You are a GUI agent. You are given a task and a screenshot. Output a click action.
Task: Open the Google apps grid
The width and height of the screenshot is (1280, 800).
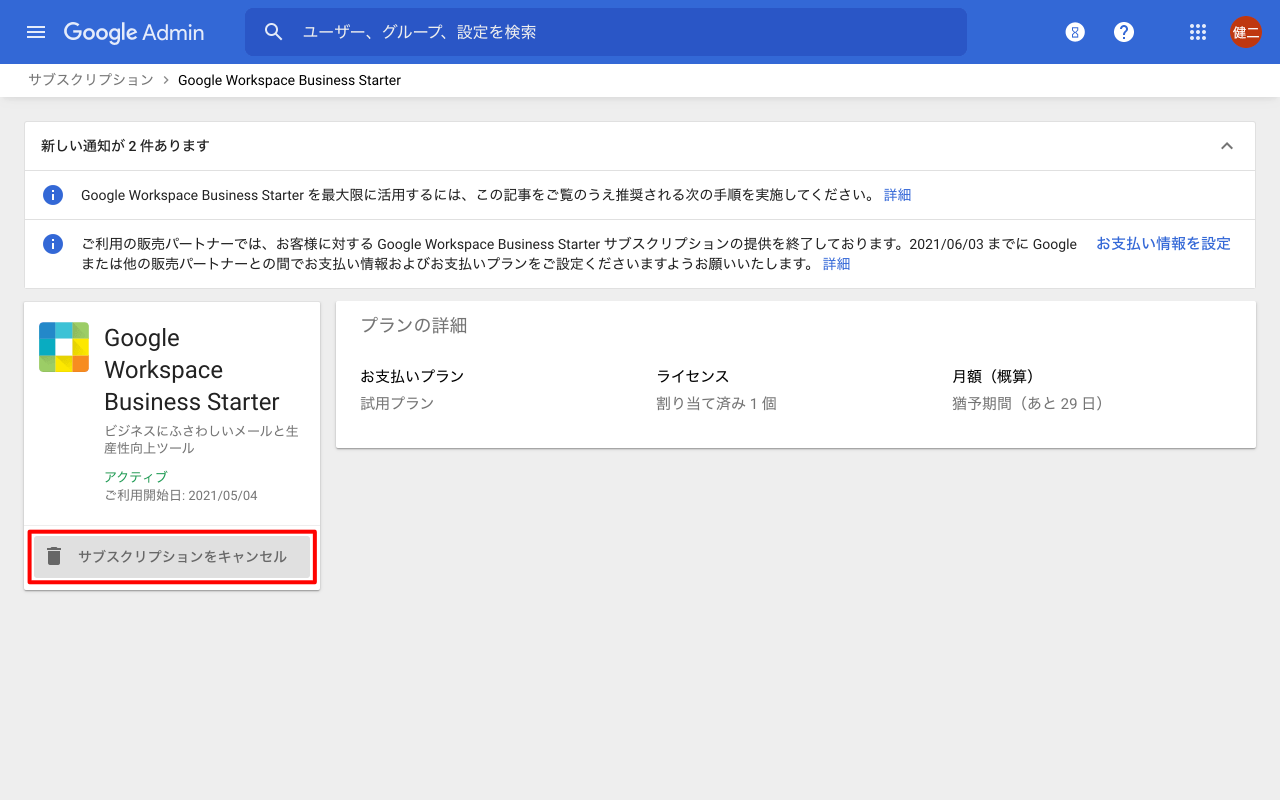pyautogui.click(x=1198, y=32)
